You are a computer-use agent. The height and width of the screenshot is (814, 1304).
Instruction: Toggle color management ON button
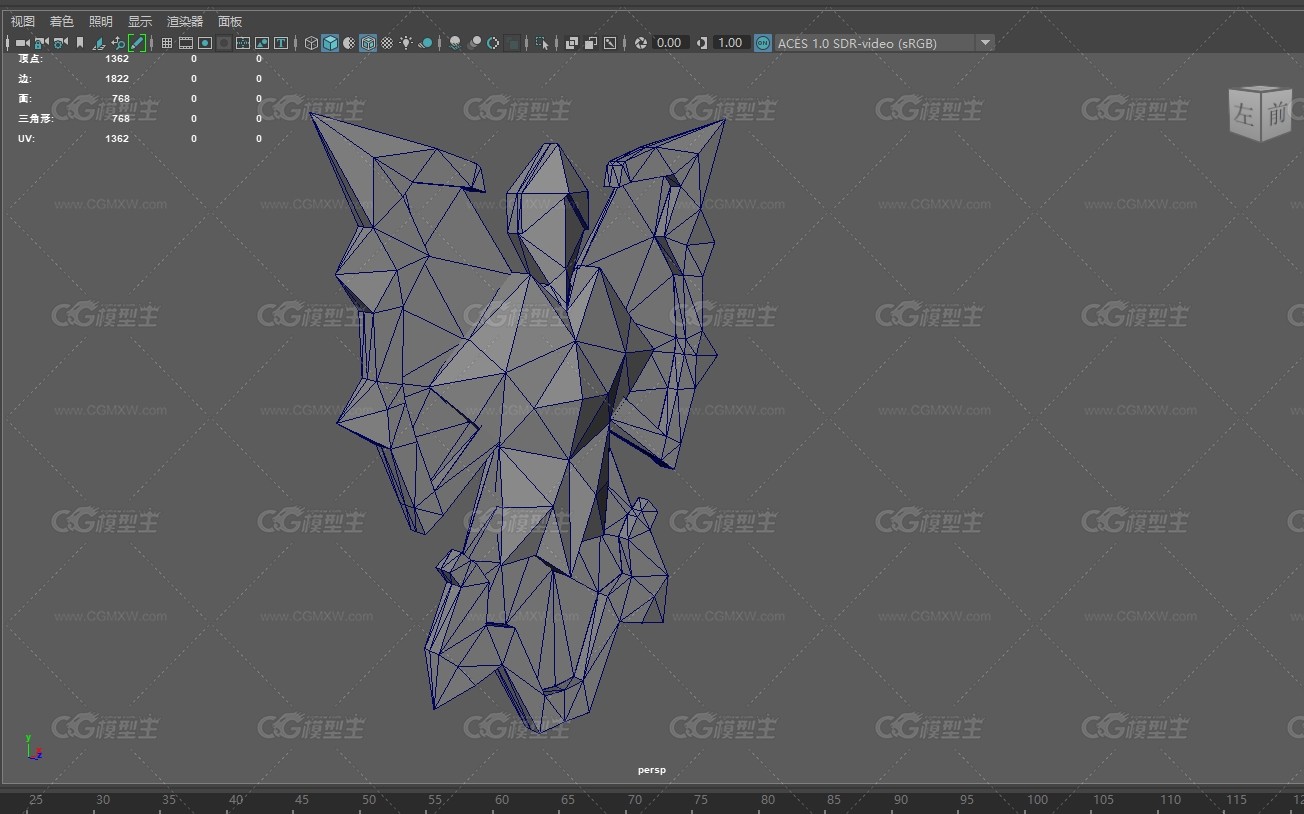763,43
